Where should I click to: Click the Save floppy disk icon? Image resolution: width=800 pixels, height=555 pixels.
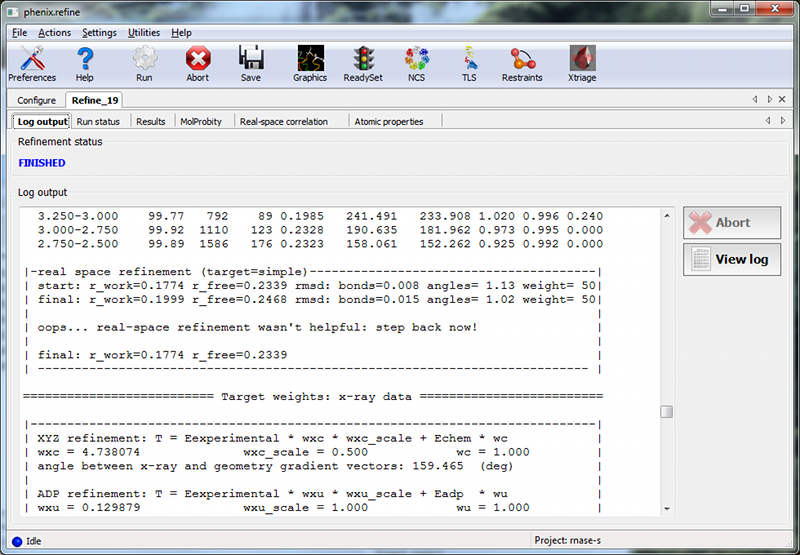click(250, 62)
